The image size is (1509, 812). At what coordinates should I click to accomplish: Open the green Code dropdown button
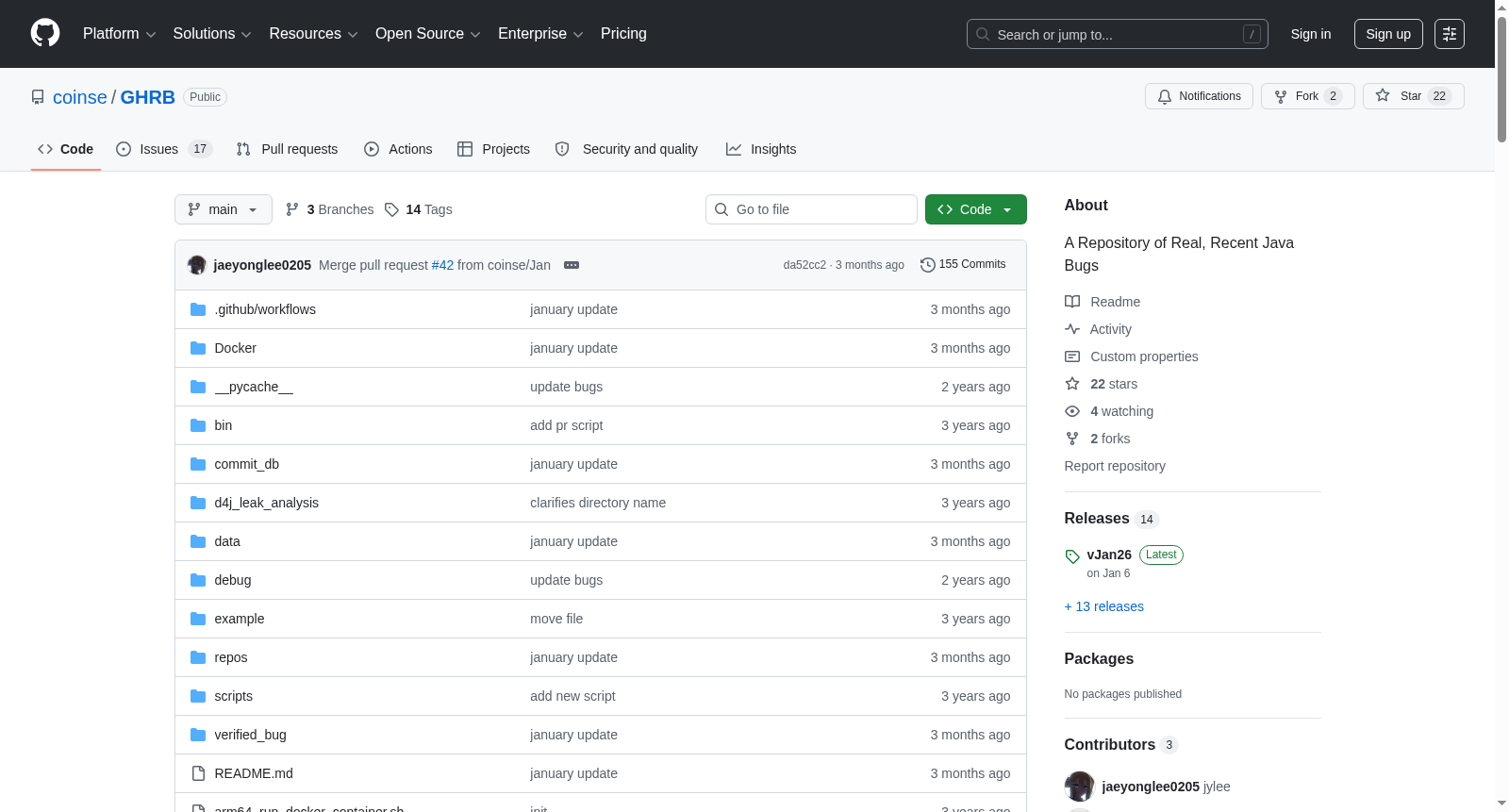click(x=976, y=209)
